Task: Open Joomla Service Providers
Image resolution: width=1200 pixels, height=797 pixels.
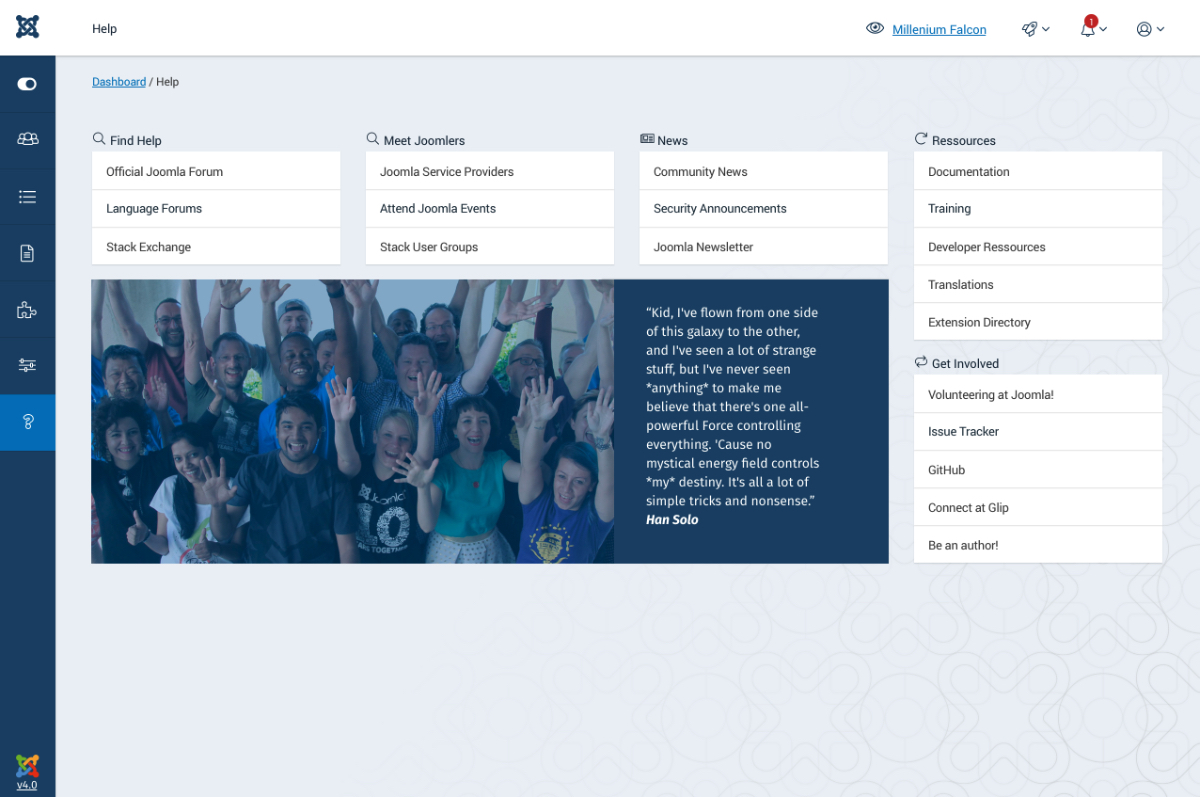Action: click(x=490, y=171)
